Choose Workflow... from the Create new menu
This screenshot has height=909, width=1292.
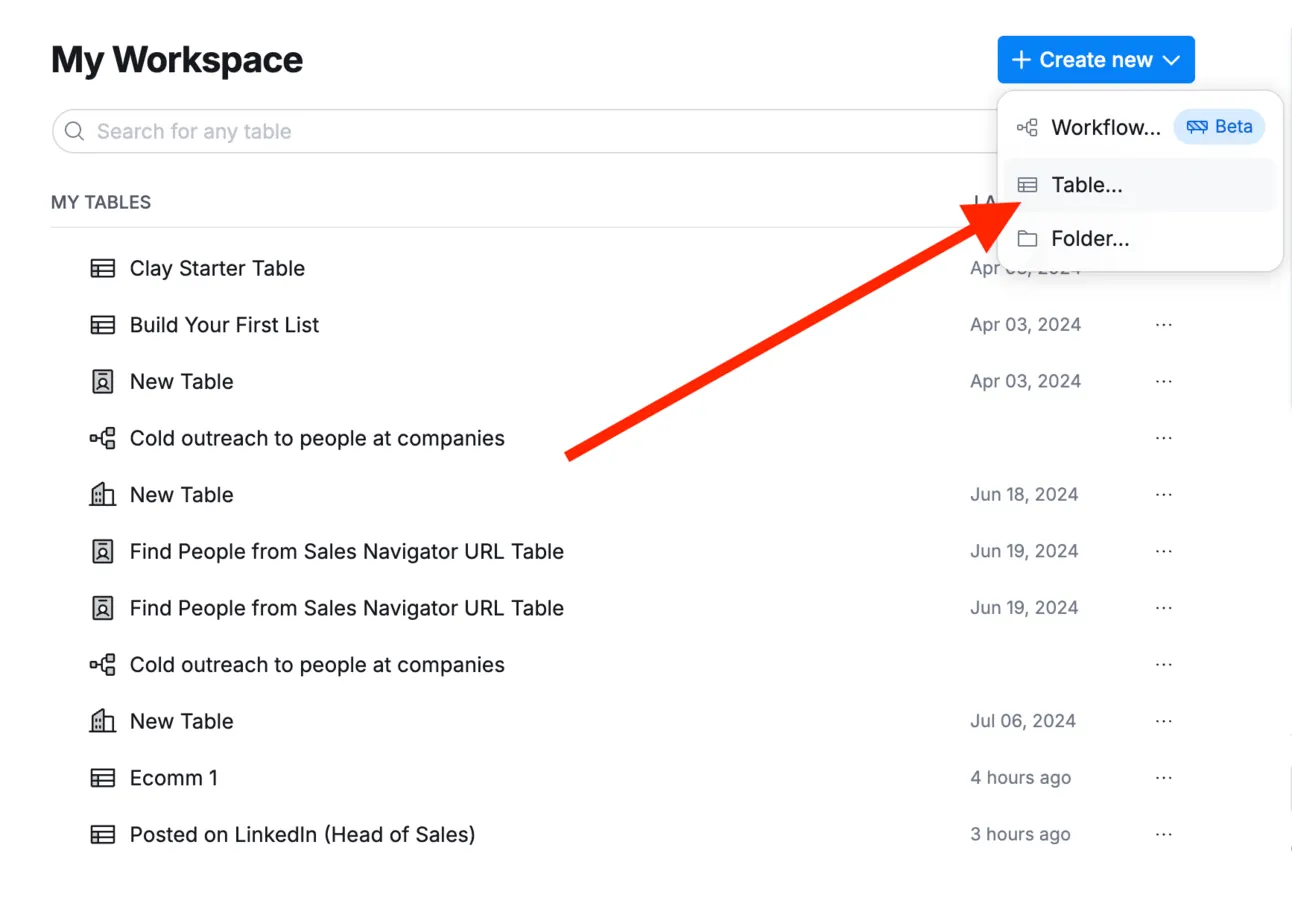[x=1105, y=128]
